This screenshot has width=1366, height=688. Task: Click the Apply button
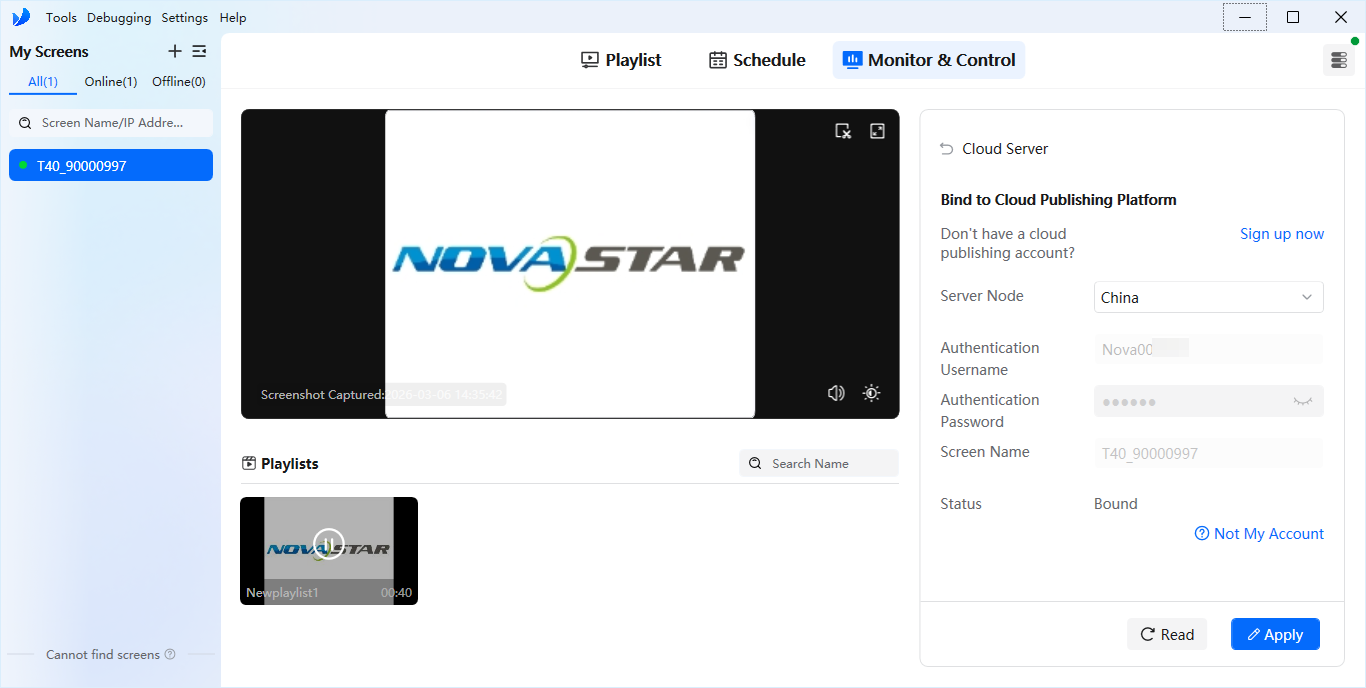click(x=1275, y=634)
